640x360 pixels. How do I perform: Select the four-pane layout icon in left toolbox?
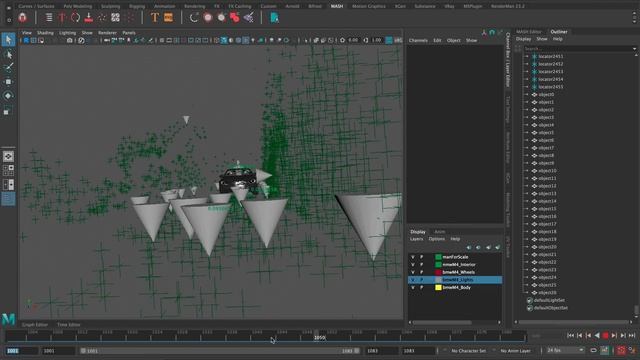click(x=8, y=170)
